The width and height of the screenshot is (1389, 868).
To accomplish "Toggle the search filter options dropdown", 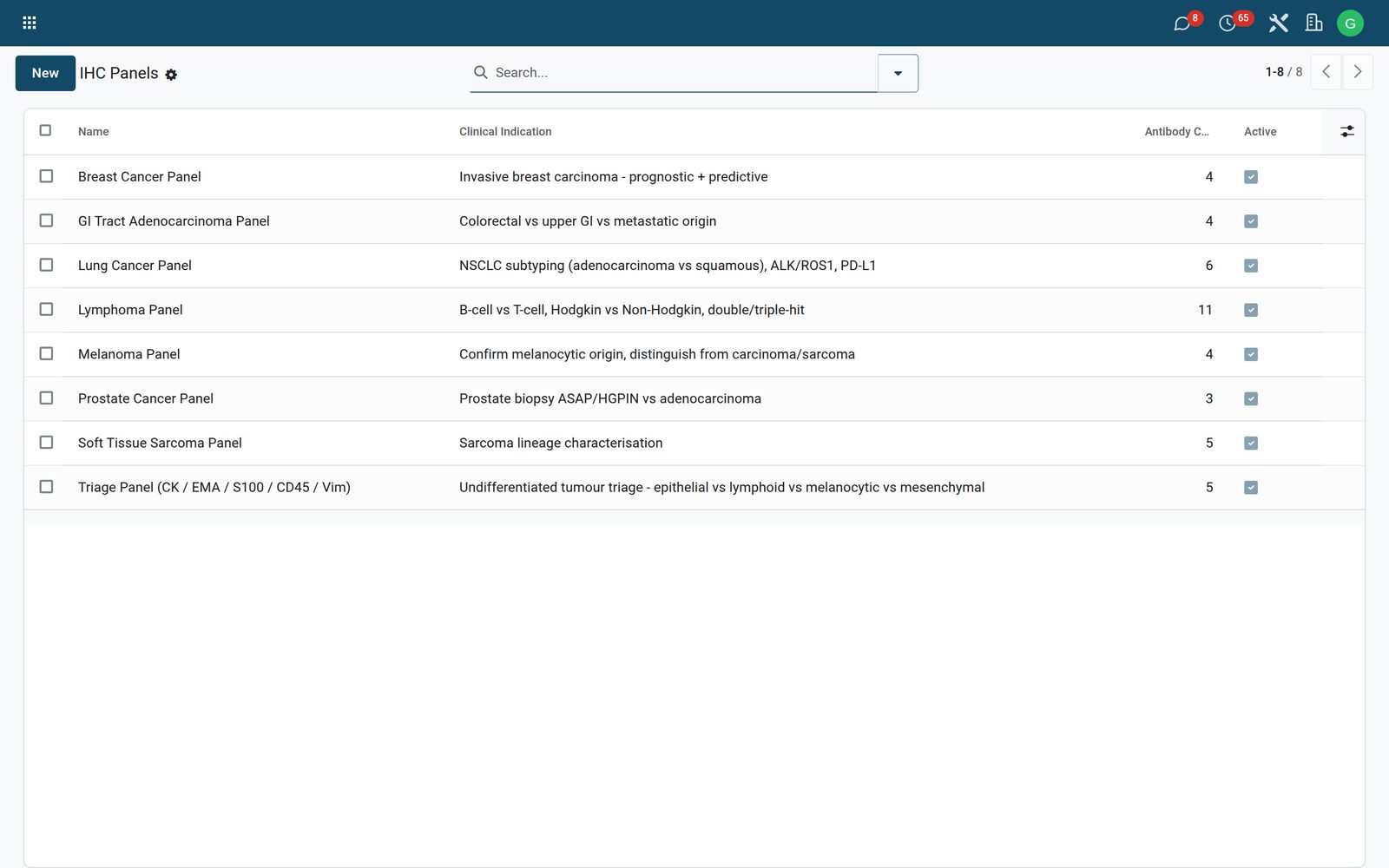I will pyautogui.click(x=898, y=73).
